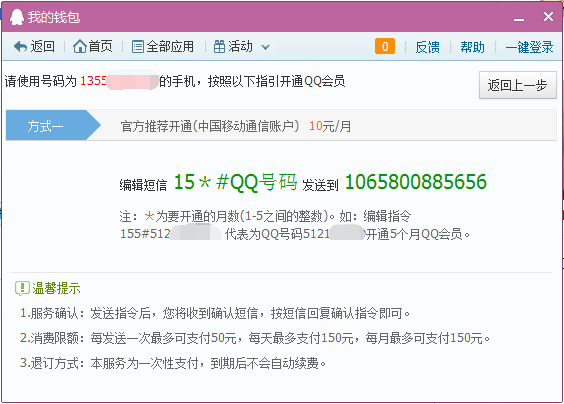Click the 发送到 label
564x404 pixels.
[320, 185]
